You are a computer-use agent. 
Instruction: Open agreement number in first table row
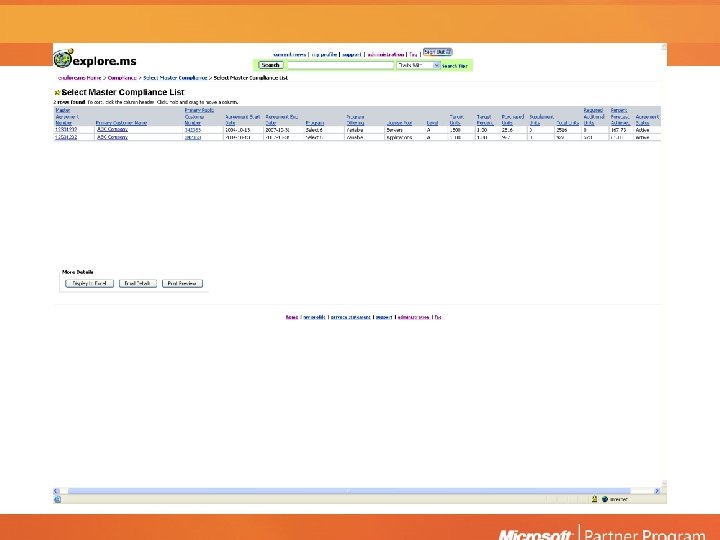66,130
